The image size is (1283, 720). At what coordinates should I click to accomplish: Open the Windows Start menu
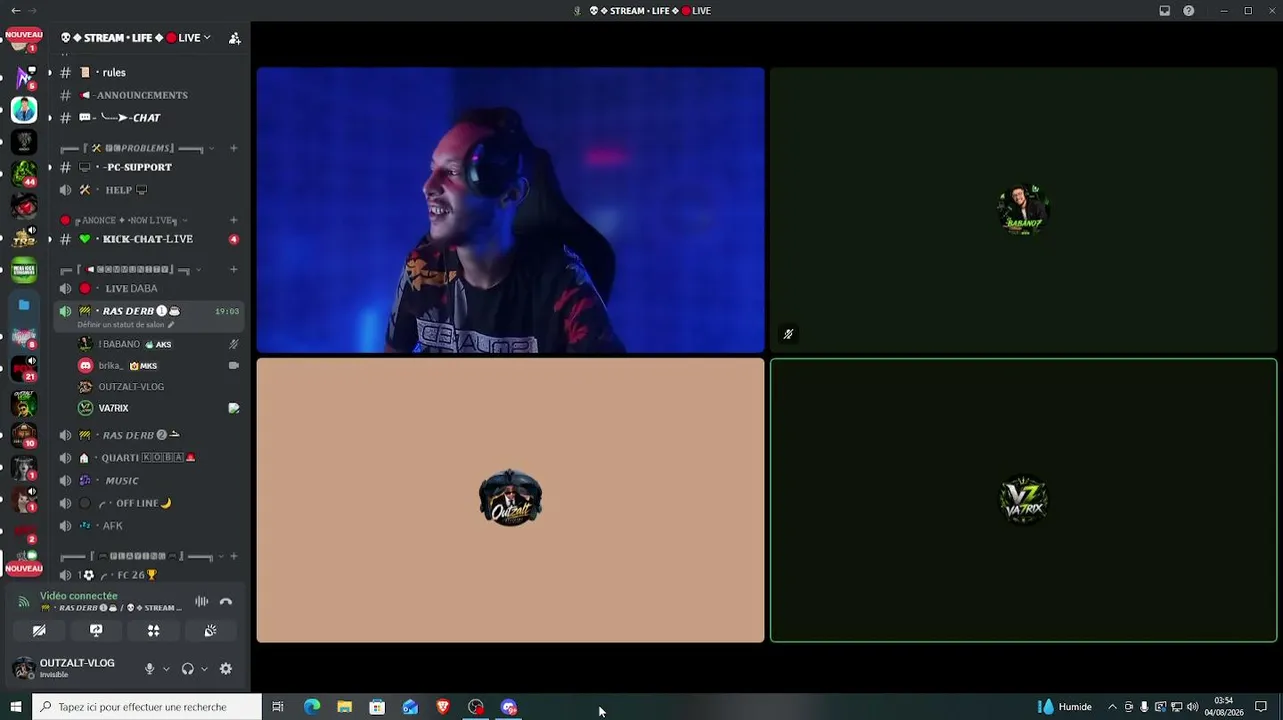tap(15, 707)
